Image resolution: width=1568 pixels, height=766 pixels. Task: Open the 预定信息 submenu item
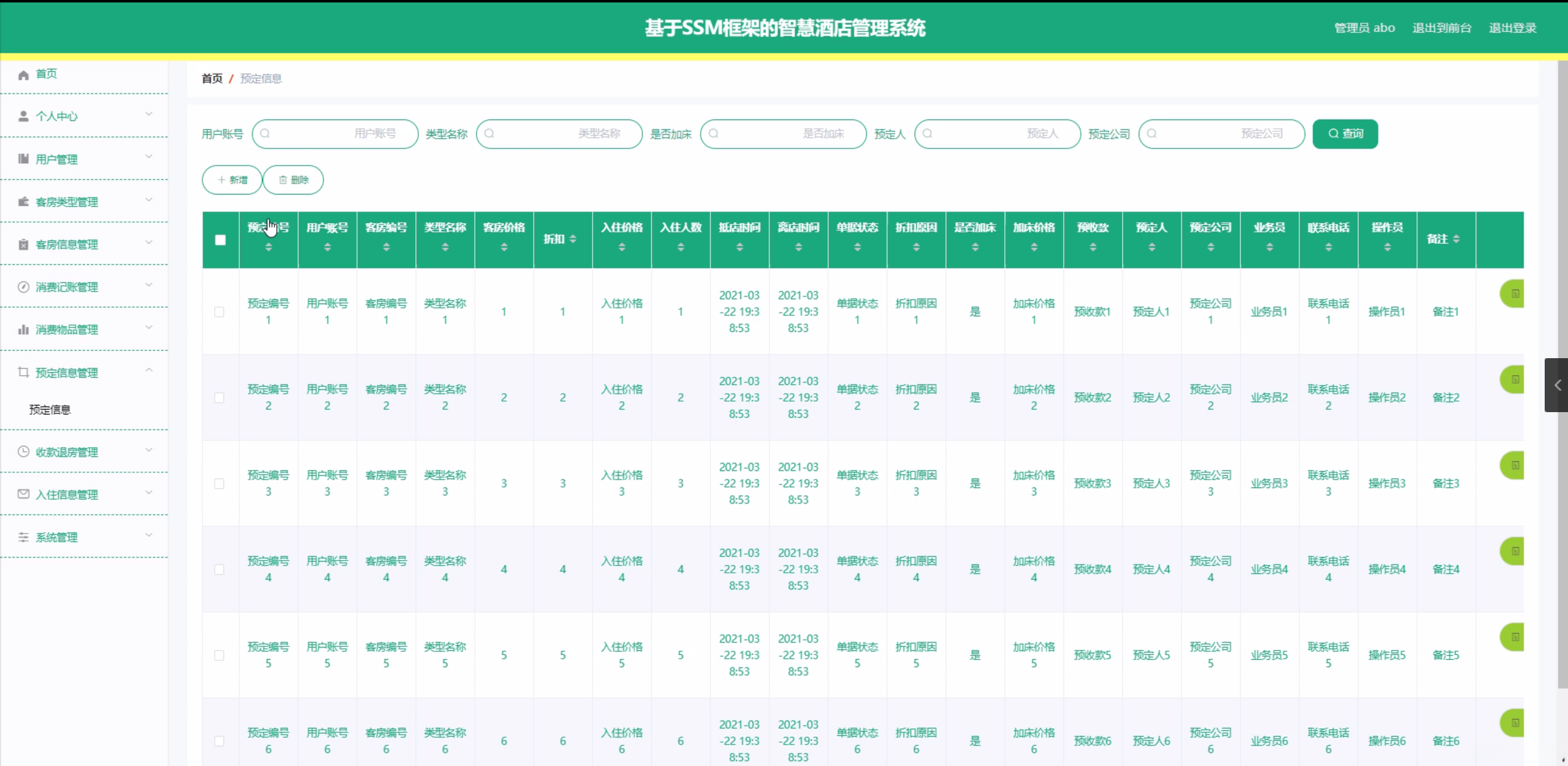(x=50, y=410)
